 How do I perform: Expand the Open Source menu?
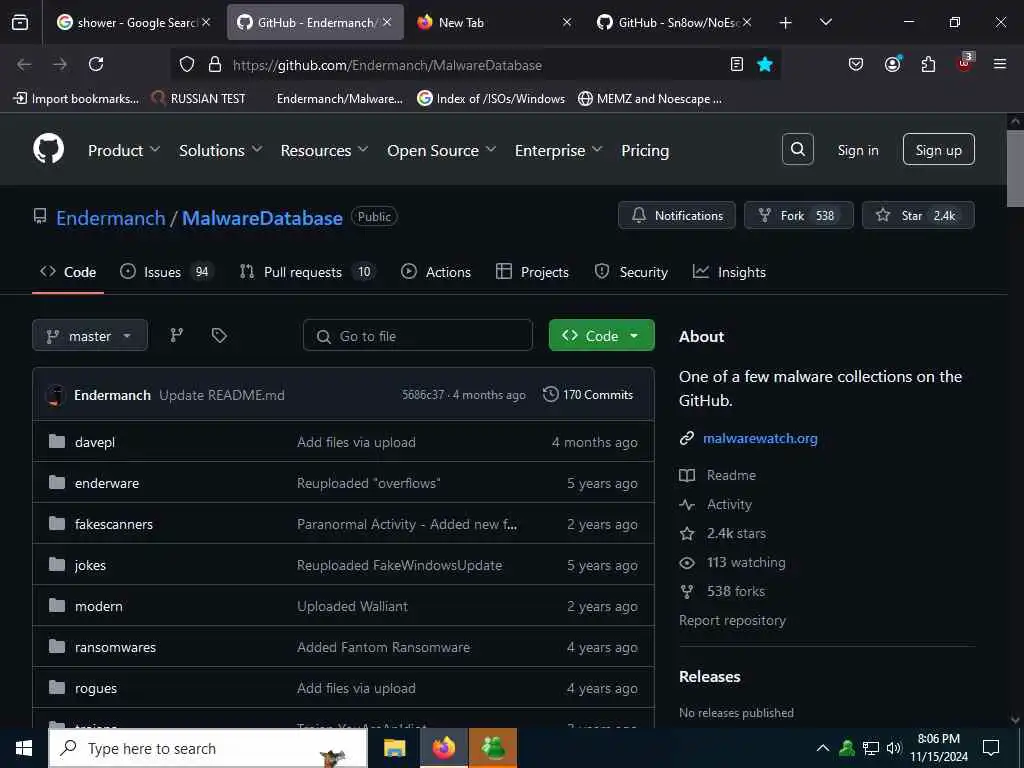click(441, 150)
